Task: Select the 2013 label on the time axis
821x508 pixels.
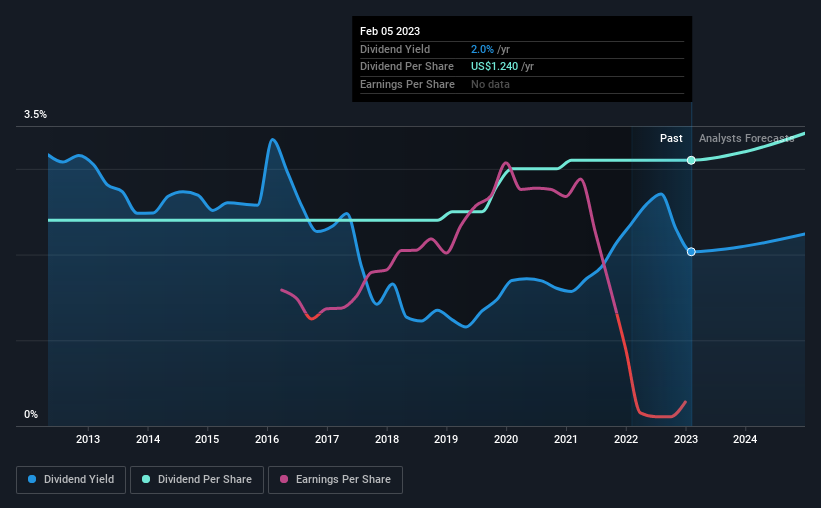Action: point(88,439)
